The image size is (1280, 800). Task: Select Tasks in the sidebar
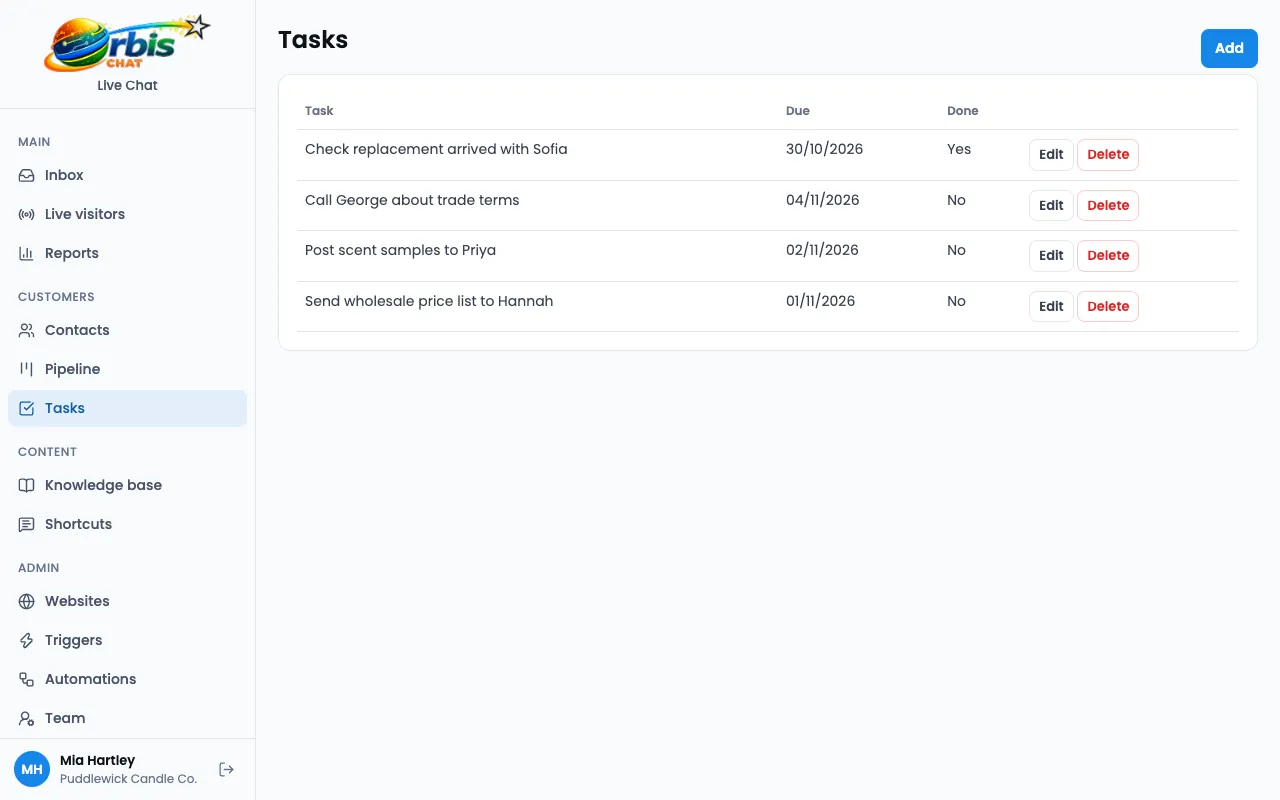coord(127,408)
